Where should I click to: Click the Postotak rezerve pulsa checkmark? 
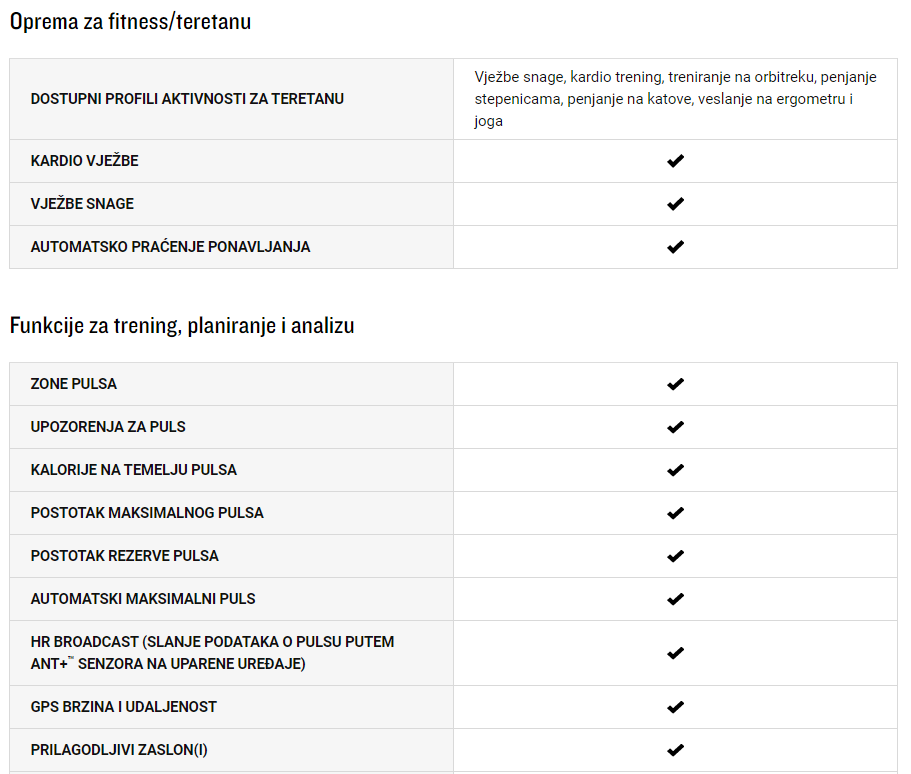(x=675, y=556)
